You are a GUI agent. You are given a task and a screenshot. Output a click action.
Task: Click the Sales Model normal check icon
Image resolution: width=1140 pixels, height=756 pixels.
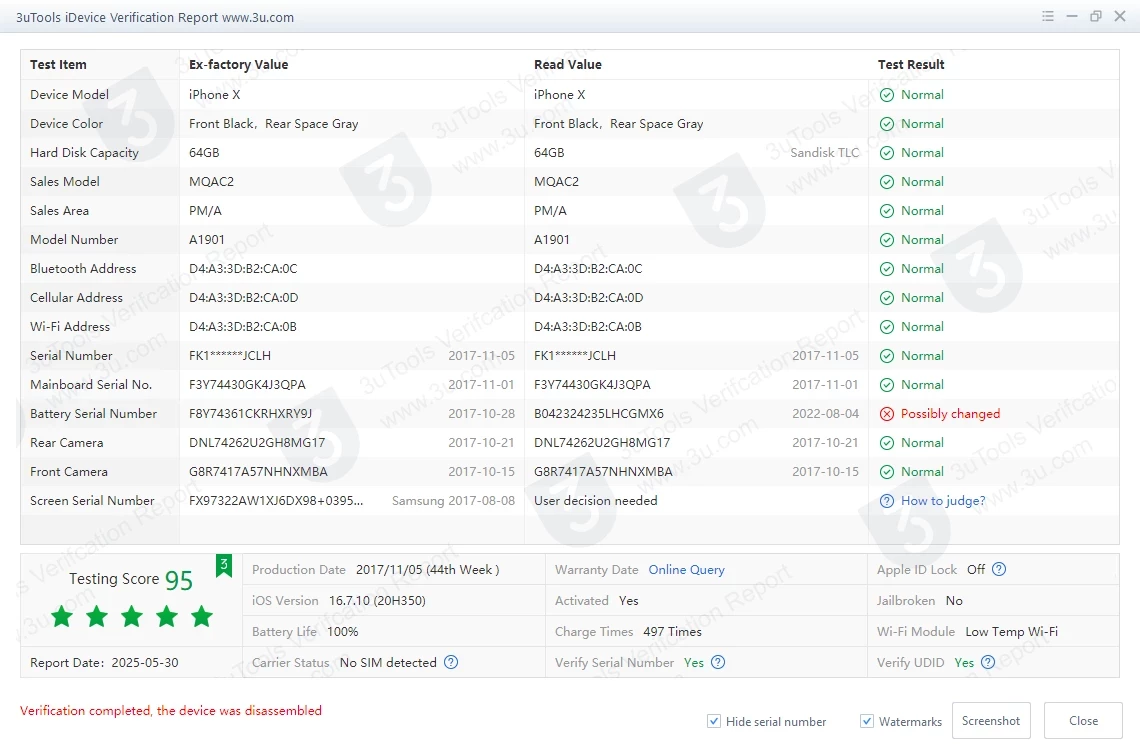pyautogui.click(x=887, y=182)
